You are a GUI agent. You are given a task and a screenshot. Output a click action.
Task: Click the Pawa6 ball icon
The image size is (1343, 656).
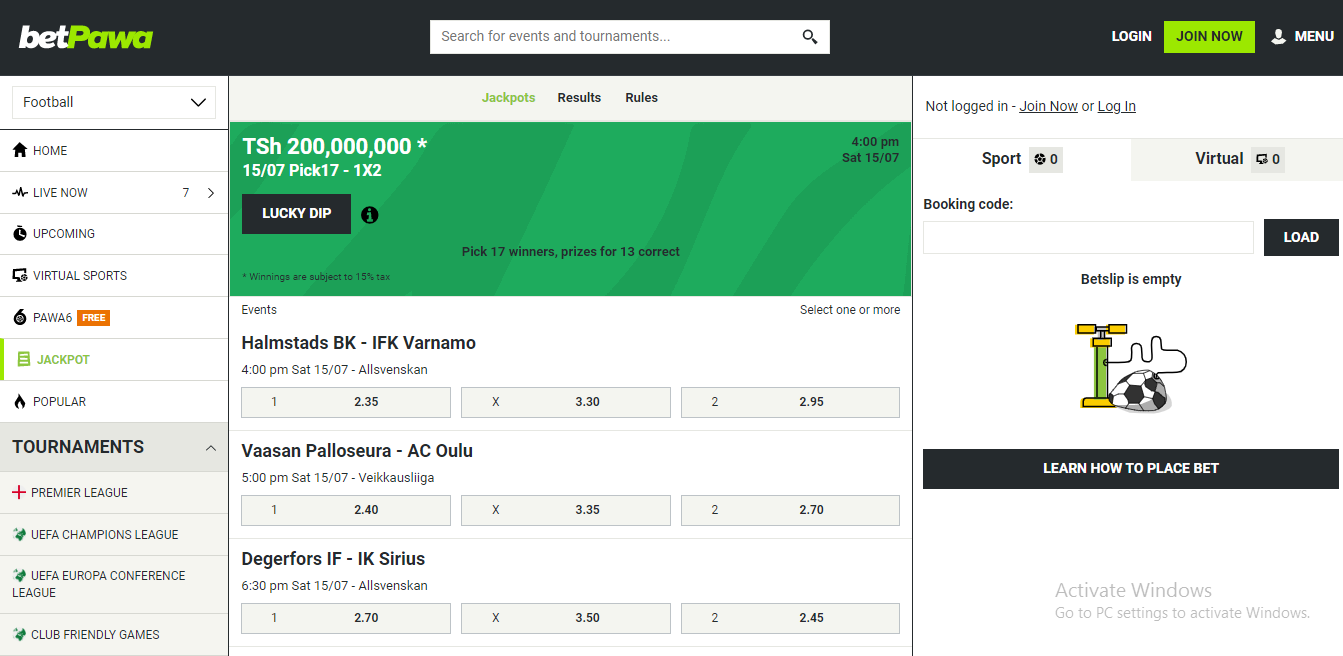click(20, 317)
